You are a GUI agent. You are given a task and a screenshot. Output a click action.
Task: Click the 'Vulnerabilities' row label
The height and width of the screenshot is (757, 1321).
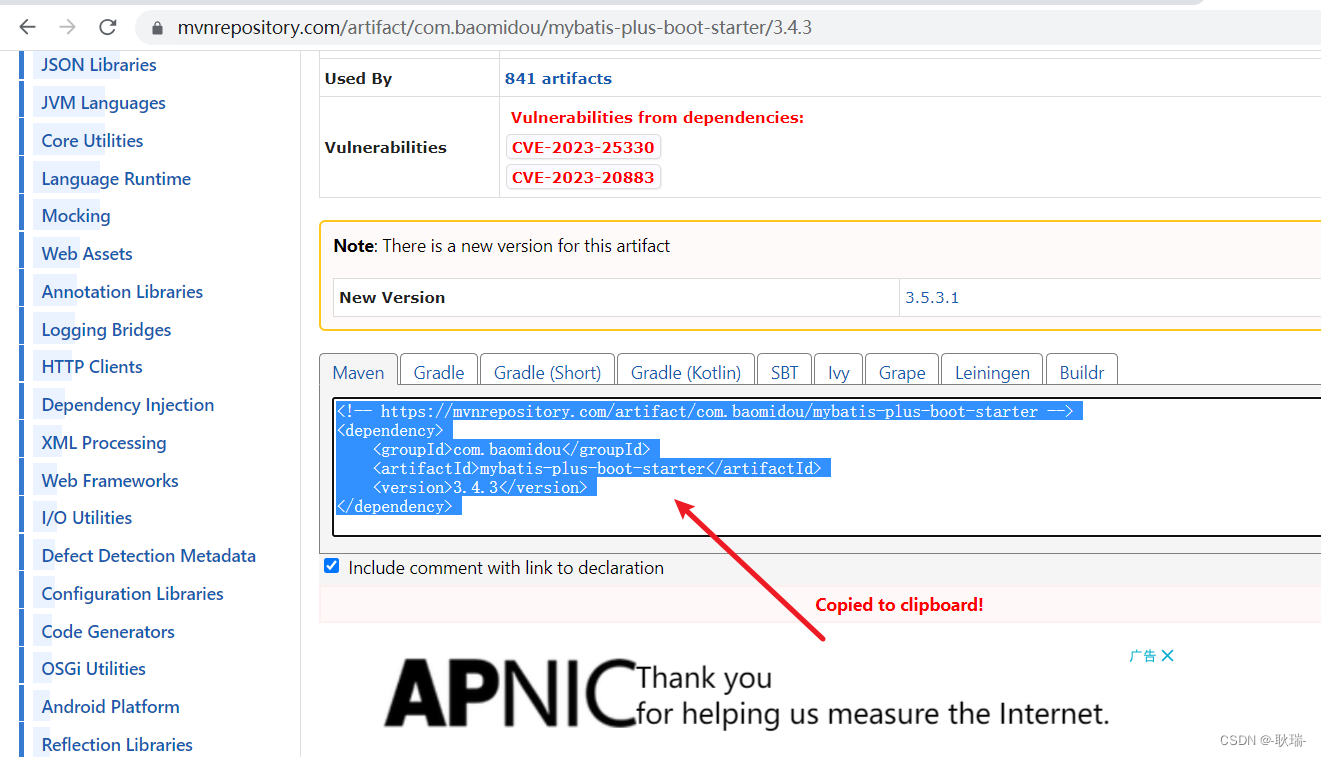pyautogui.click(x=386, y=147)
